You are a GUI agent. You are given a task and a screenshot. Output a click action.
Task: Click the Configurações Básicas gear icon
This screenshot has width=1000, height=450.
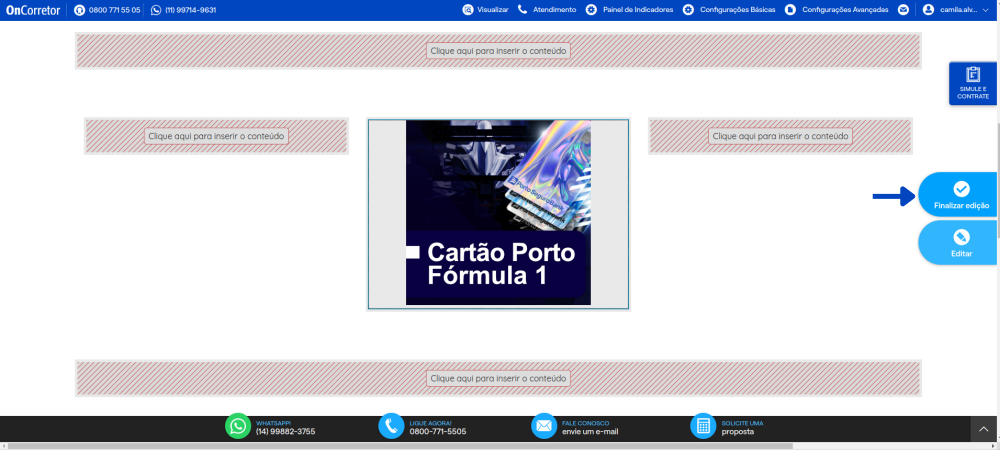(x=688, y=10)
